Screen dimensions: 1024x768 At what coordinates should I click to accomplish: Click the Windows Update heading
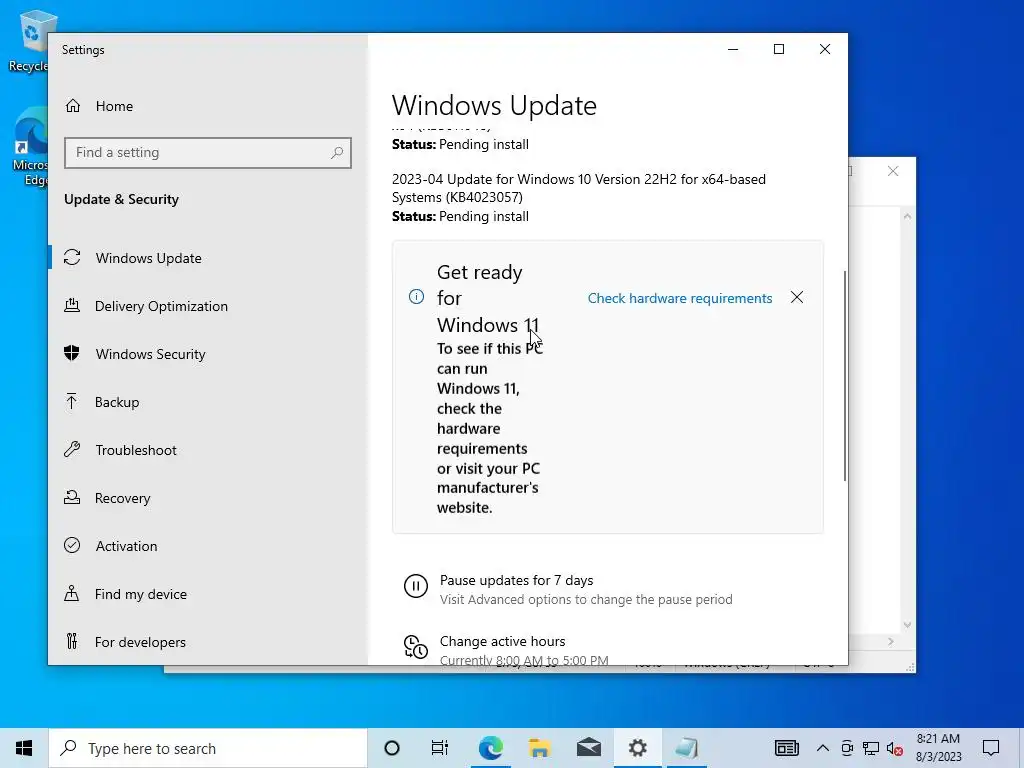pos(494,106)
